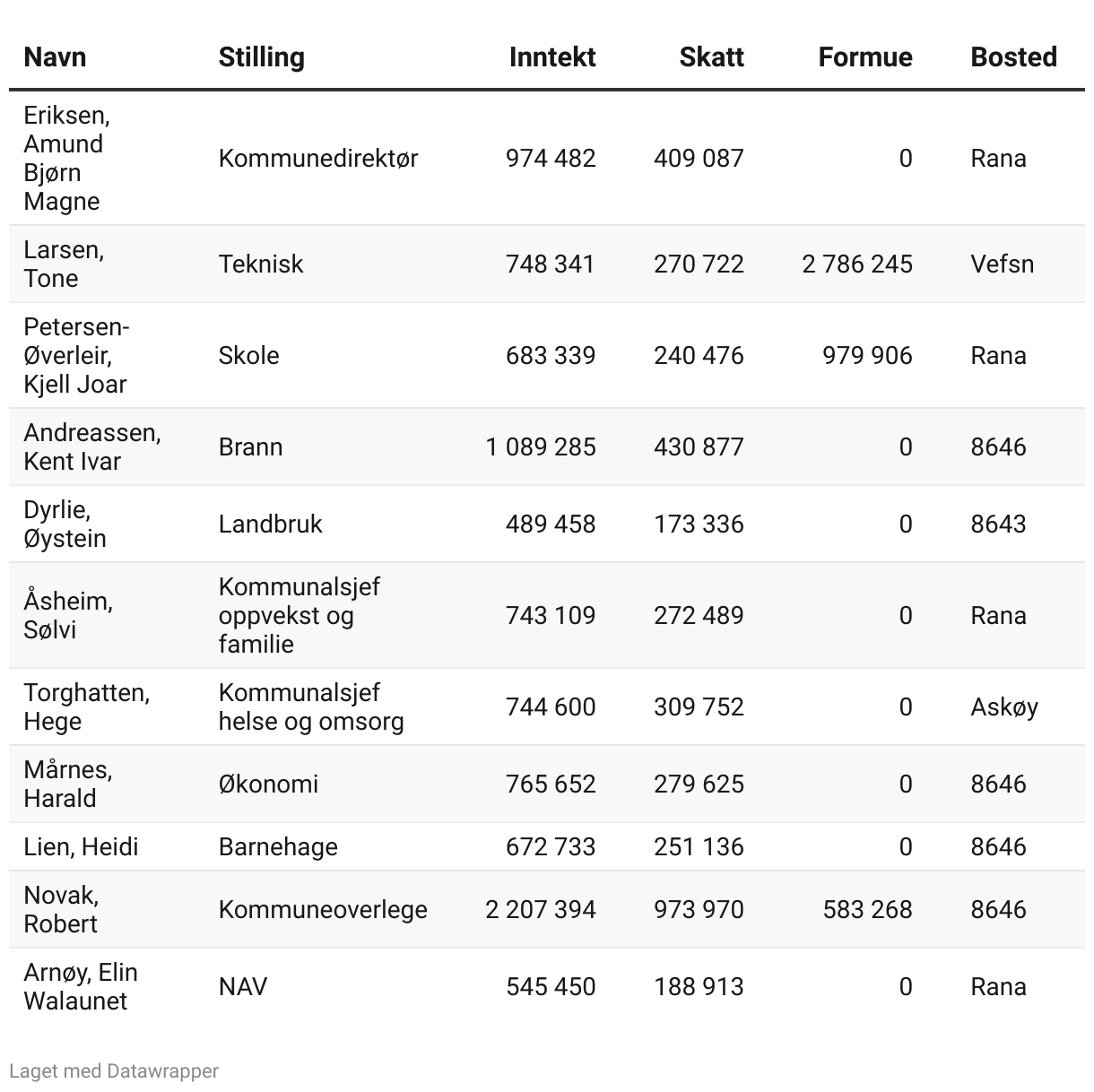Select the Kommunedirektør position cell
Screen dimensions: 1094x1092
coord(318,159)
